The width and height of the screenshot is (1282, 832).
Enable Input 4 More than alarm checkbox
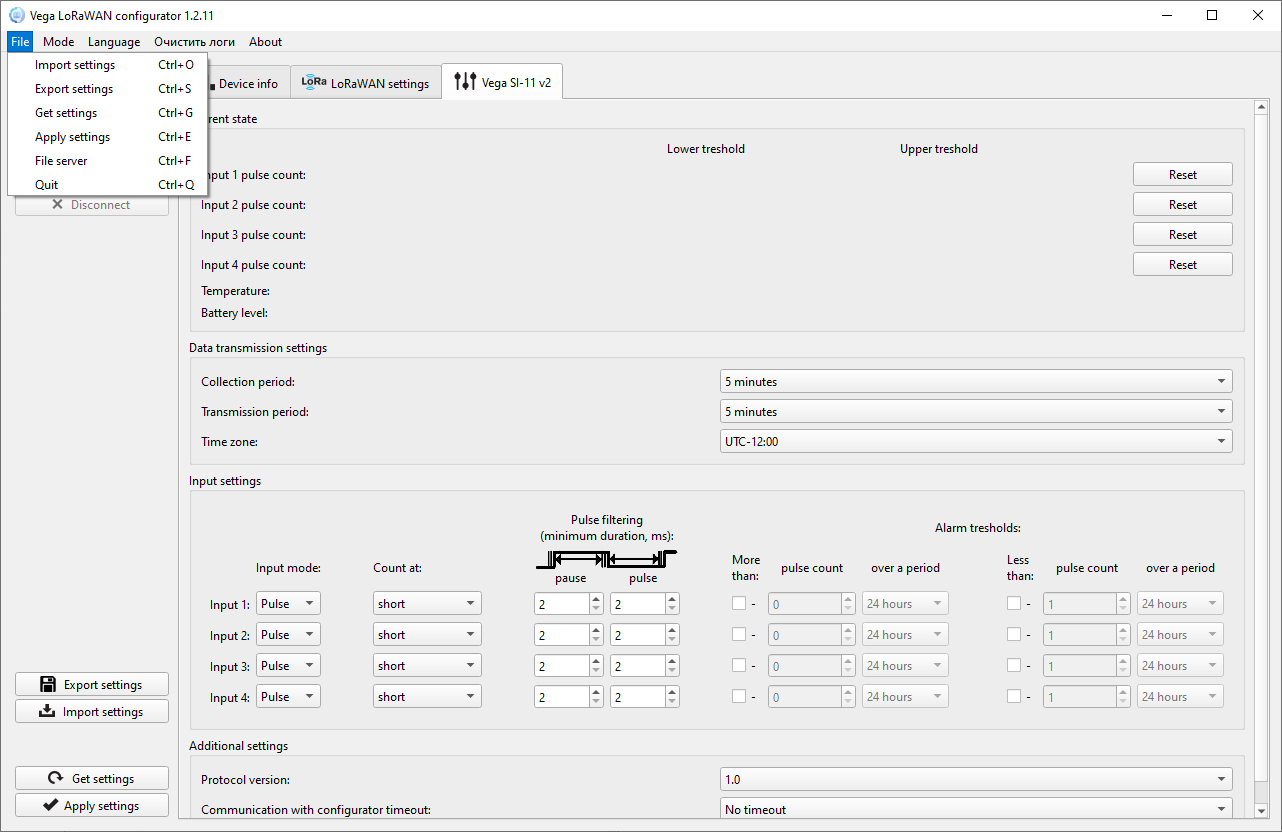click(739, 697)
